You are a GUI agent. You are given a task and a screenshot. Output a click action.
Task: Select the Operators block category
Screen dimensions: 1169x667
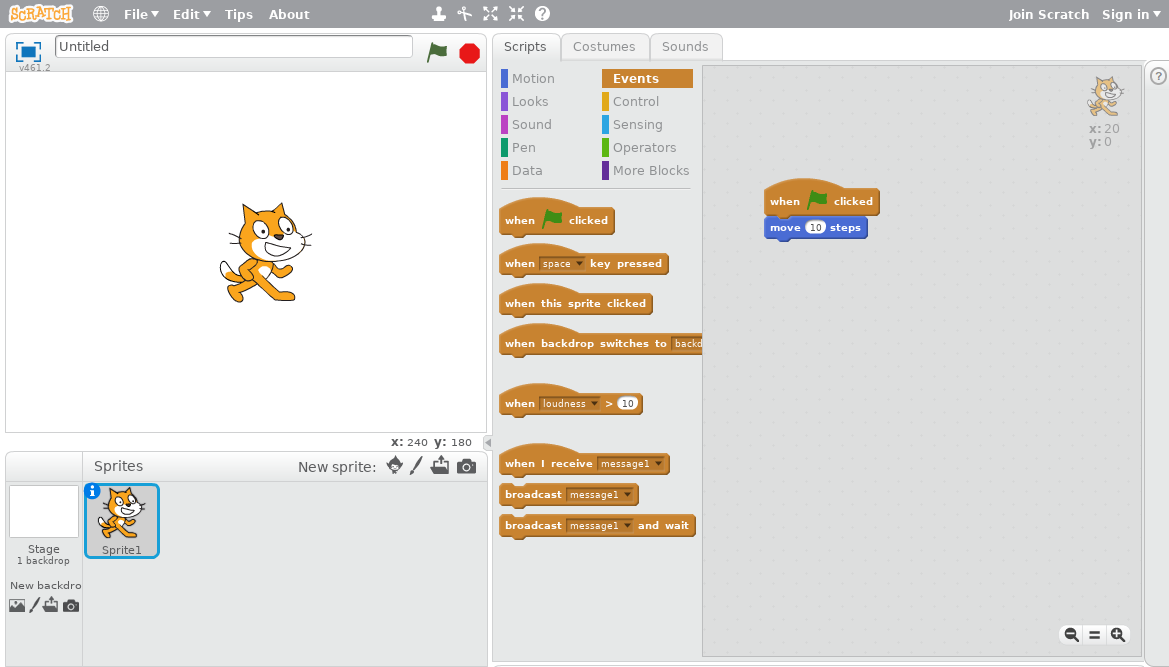[644, 148]
